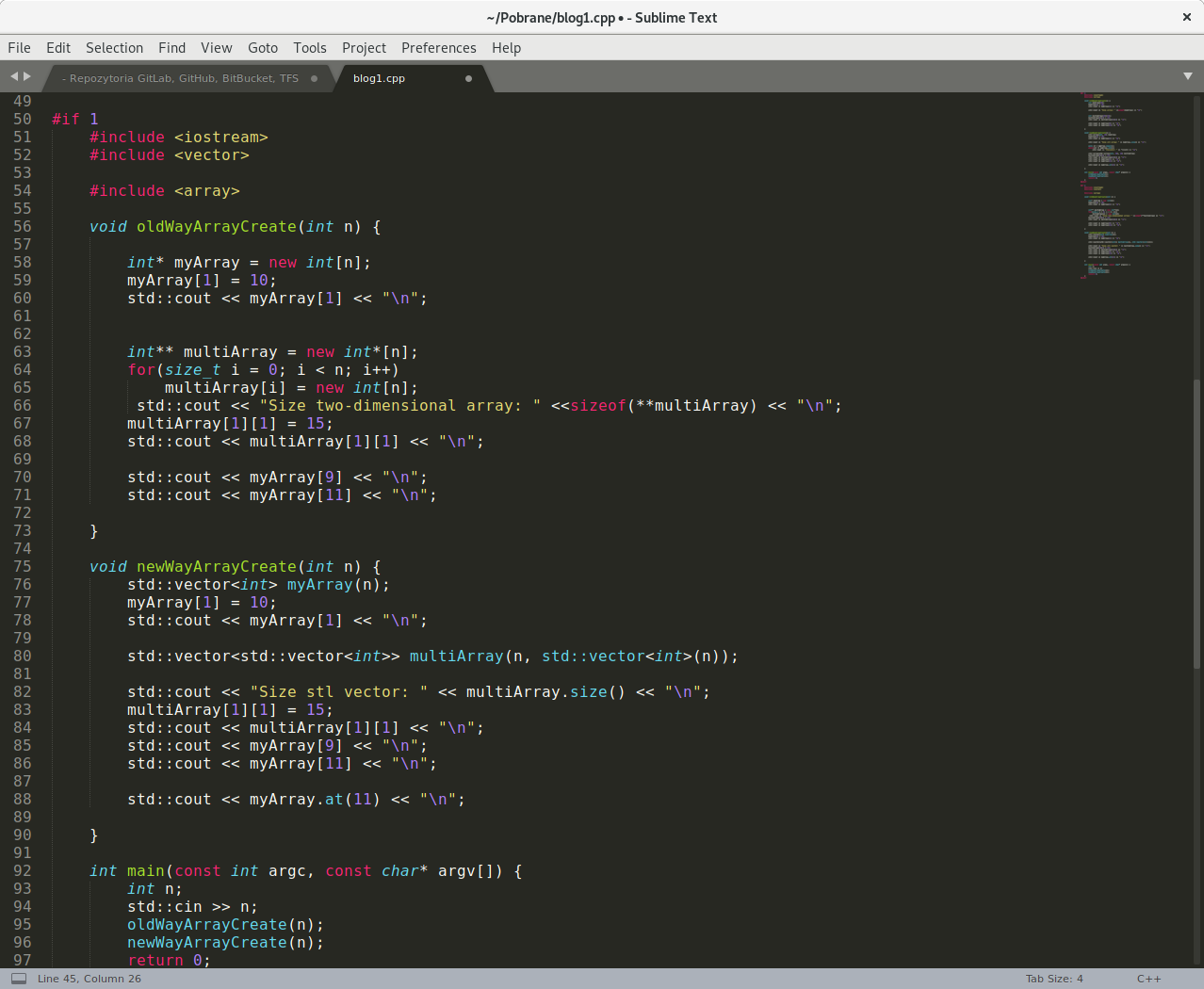Place cursor on '#include <vector>' line

click(x=170, y=154)
